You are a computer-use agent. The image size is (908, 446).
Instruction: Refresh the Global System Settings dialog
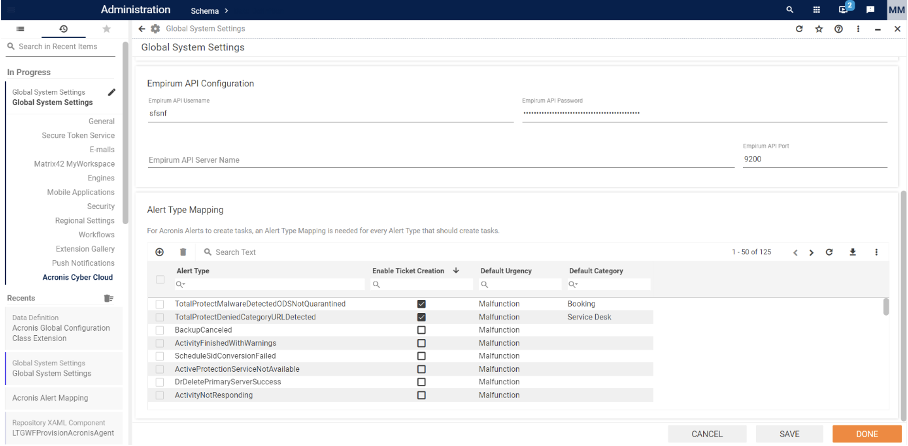click(799, 29)
